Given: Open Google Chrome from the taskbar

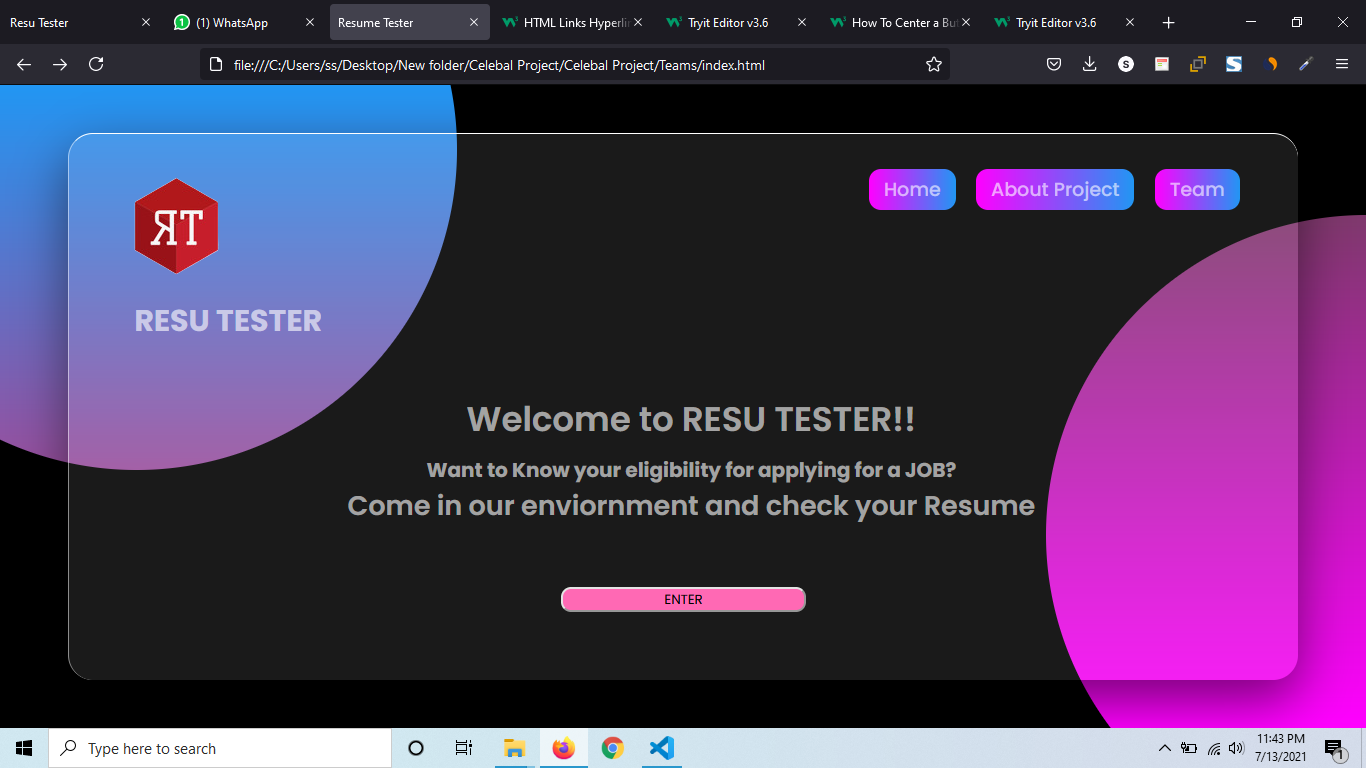Looking at the screenshot, I should point(612,747).
